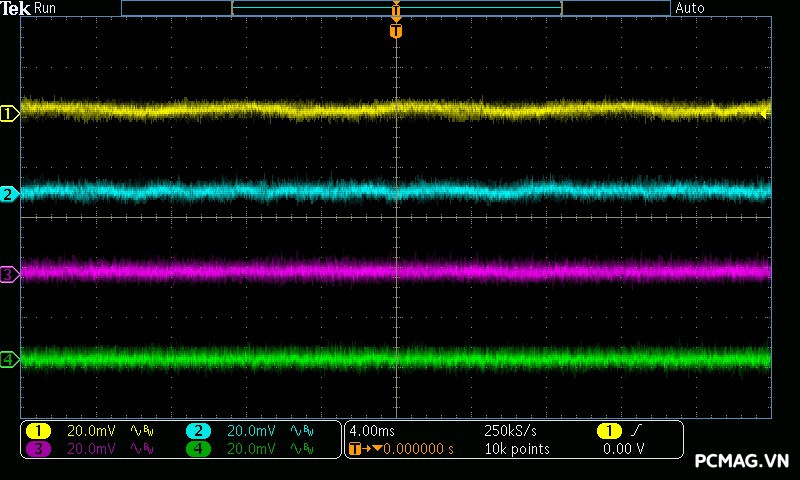Screen dimensions: 800x480
Task: Select the channel 3 ground marker on left edge
Action: (x=9, y=274)
